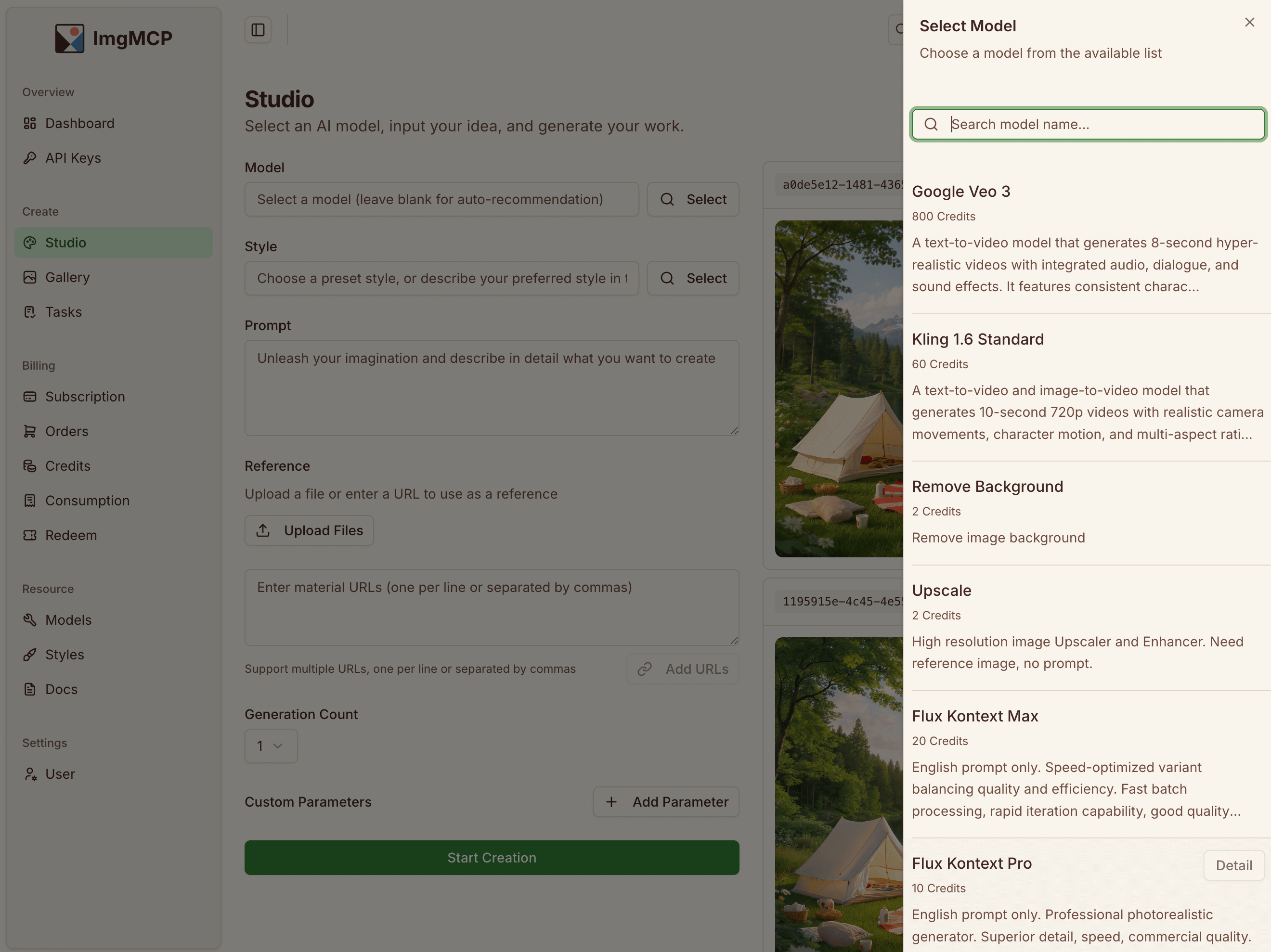
Task: Click the top camping tent thumbnail
Action: click(839, 389)
